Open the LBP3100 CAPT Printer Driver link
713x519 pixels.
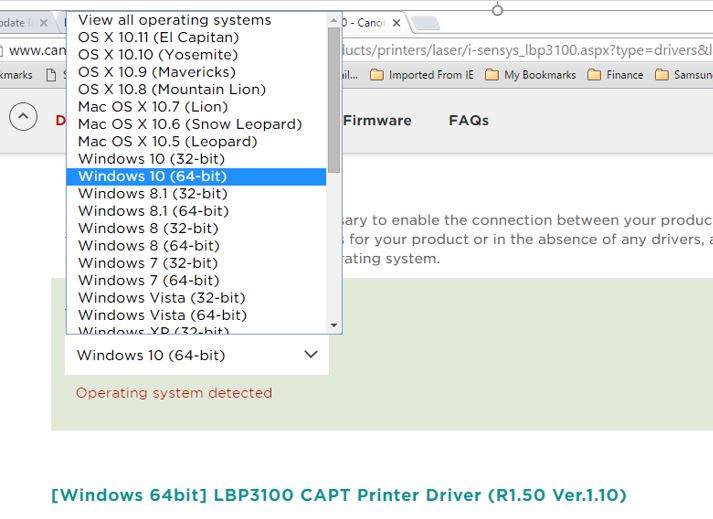click(x=339, y=495)
